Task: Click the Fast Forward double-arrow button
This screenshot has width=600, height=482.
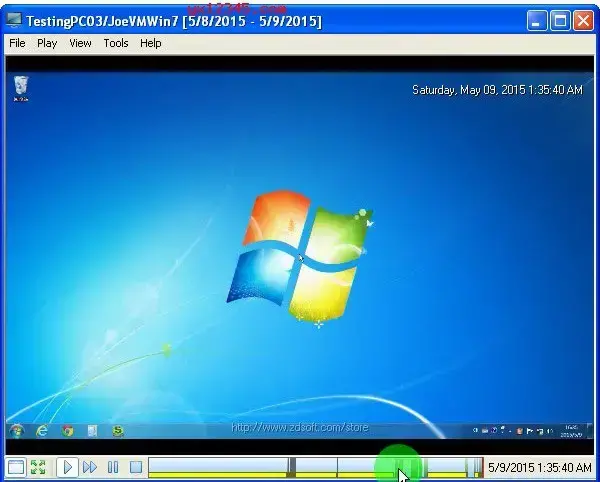Action: pos(90,467)
